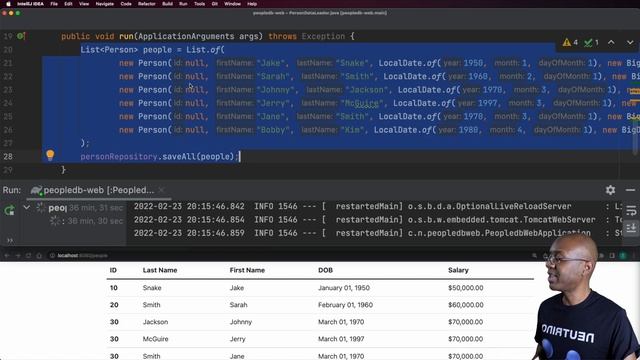Click the Jackson last name cell
This screenshot has width=640, height=360.
(x=155, y=322)
